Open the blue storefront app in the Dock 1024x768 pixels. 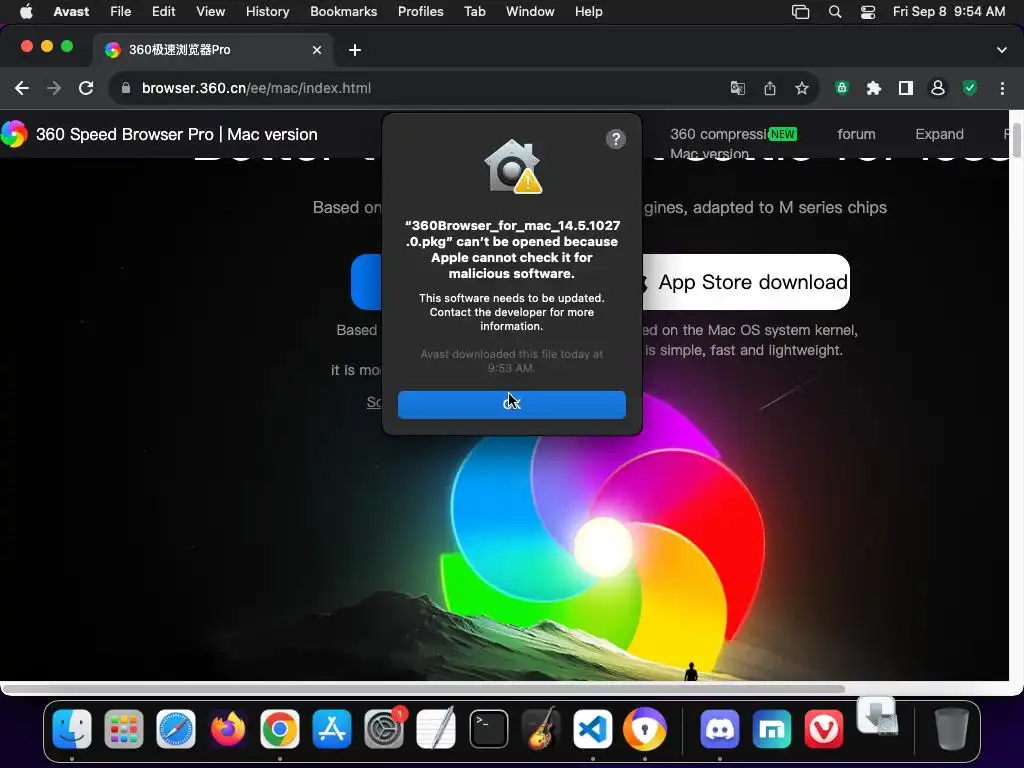tap(772, 729)
